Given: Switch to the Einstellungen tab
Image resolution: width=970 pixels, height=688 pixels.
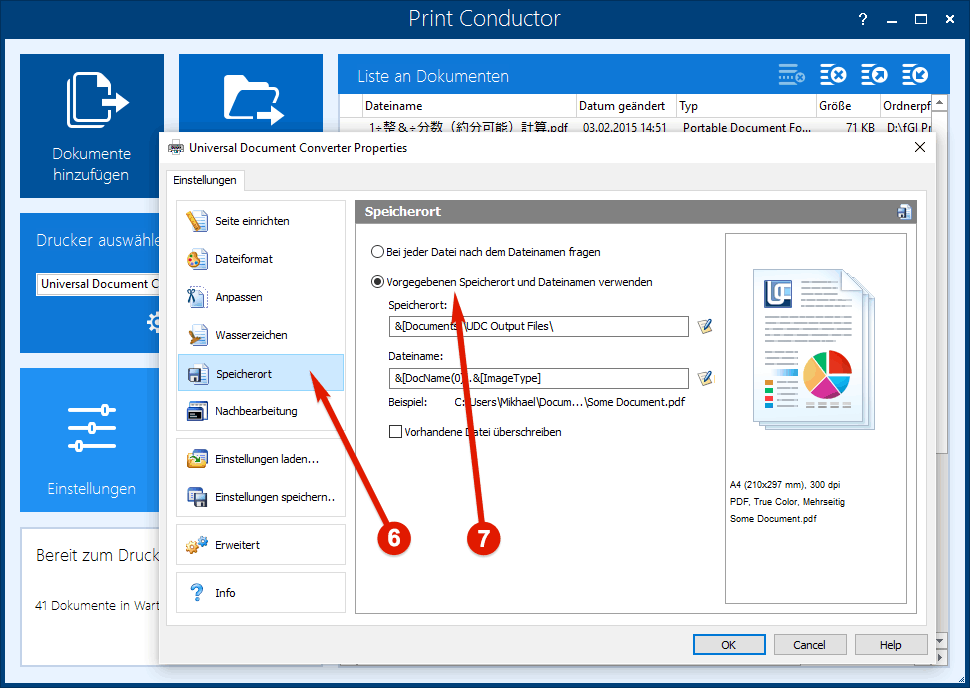Looking at the screenshot, I should (x=205, y=180).
